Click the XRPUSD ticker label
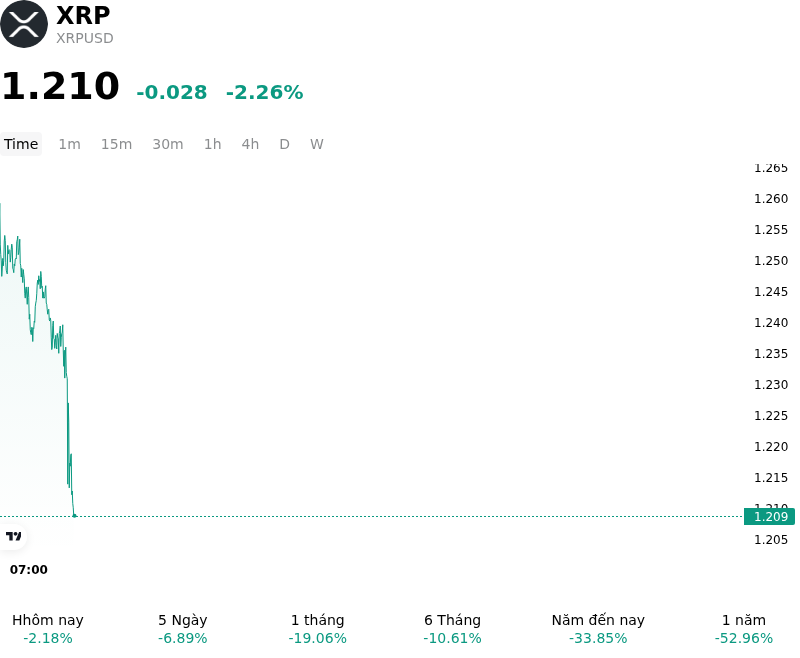Image resolution: width=800 pixels, height=658 pixels. click(85, 38)
